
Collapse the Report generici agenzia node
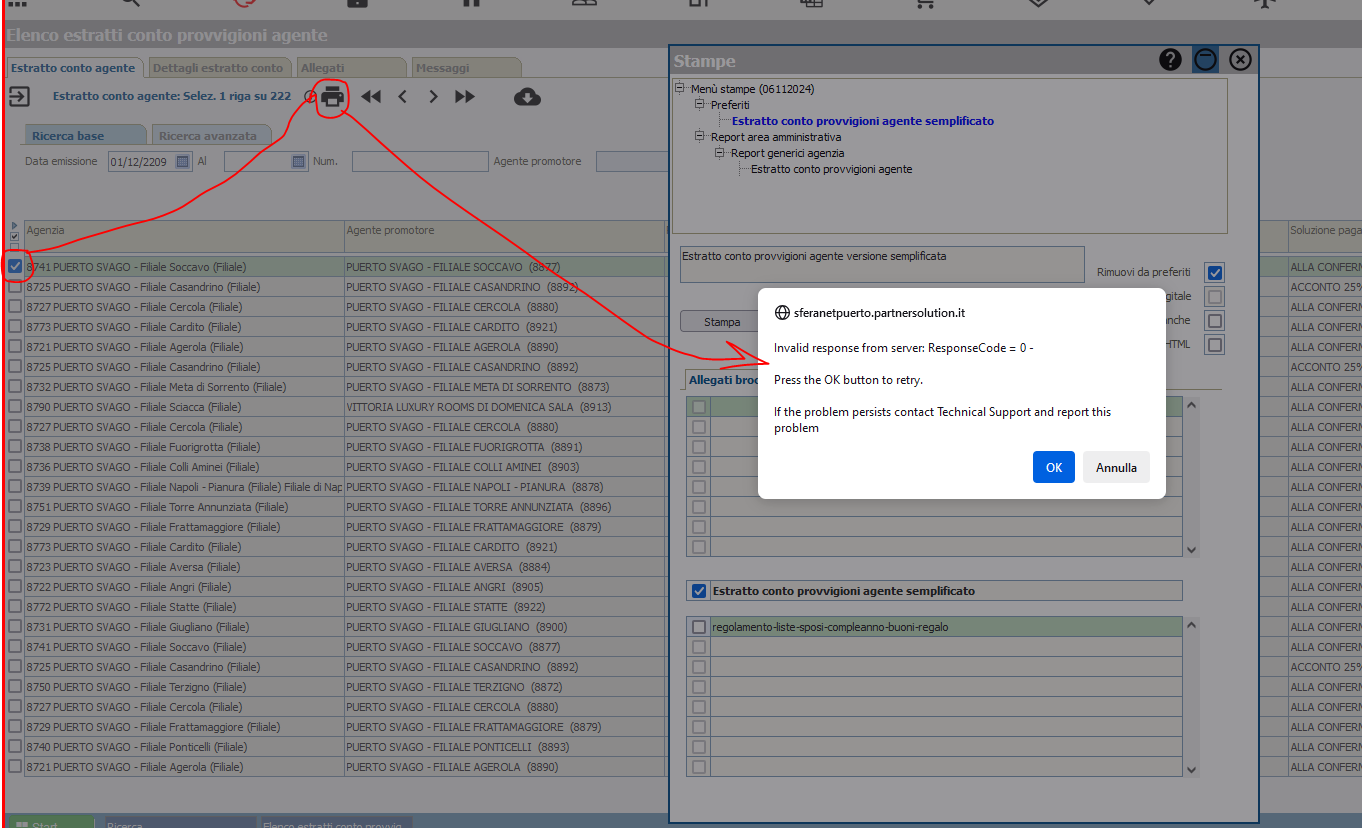[x=720, y=153]
